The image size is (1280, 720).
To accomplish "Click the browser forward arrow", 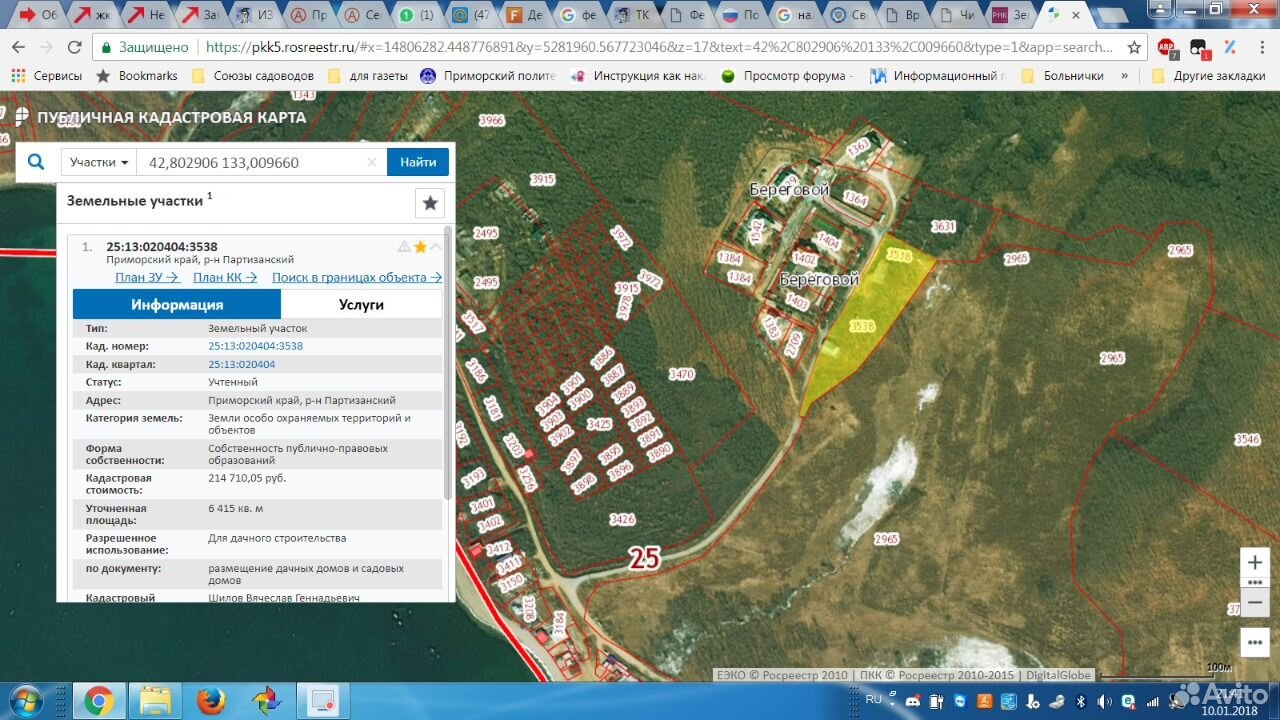I will point(46,47).
